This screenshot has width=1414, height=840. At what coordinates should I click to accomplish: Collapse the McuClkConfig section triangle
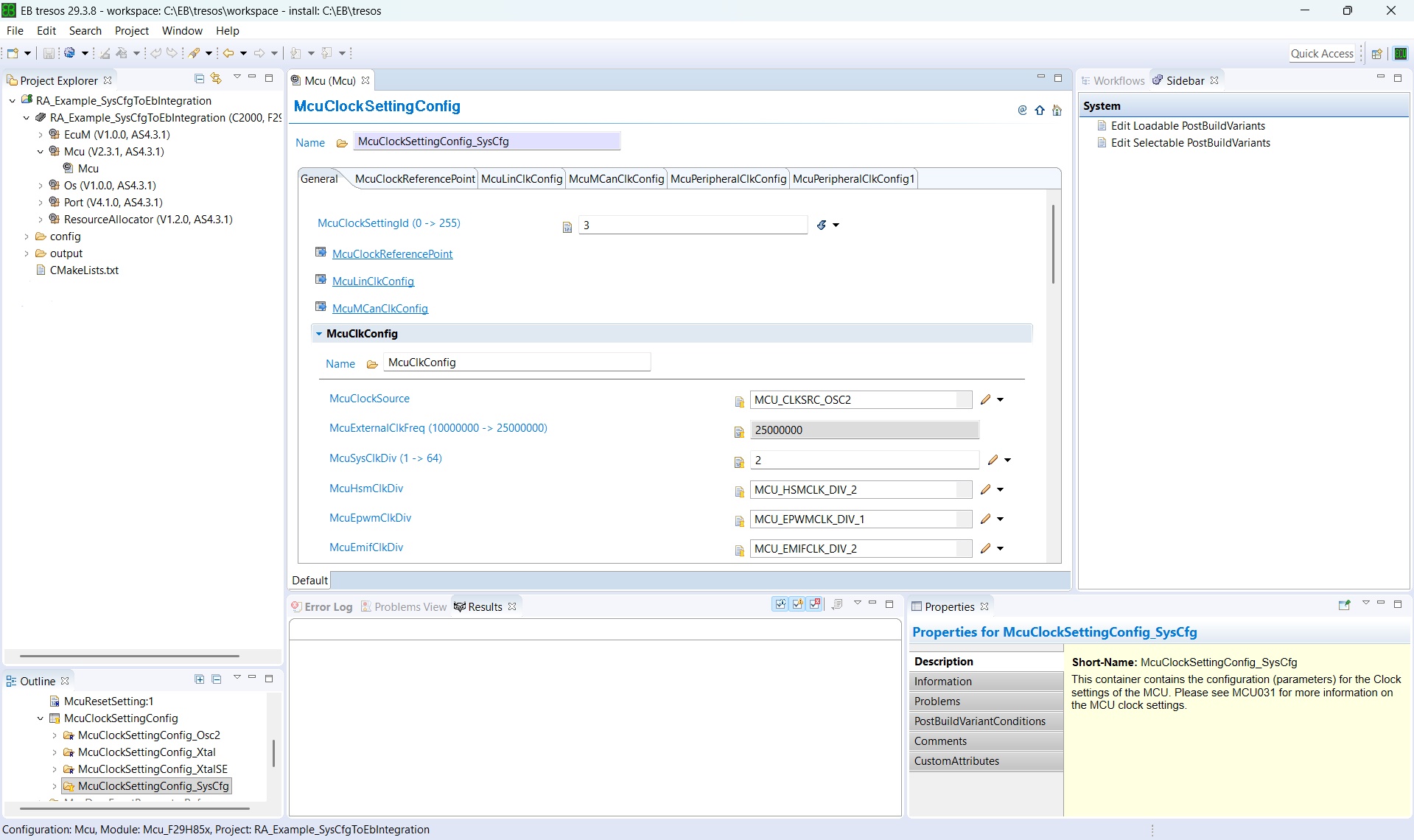click(319, 334)
